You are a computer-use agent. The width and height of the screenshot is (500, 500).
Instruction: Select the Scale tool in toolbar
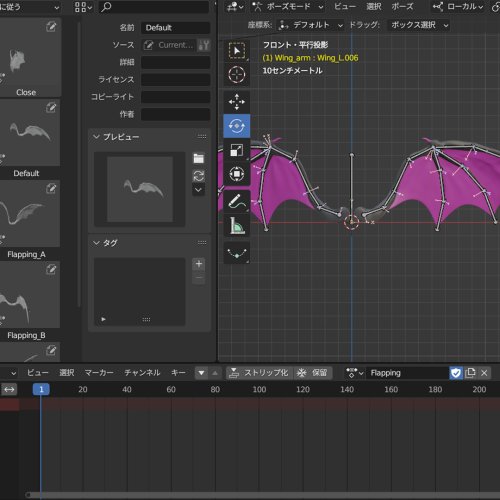pos(237,150)
